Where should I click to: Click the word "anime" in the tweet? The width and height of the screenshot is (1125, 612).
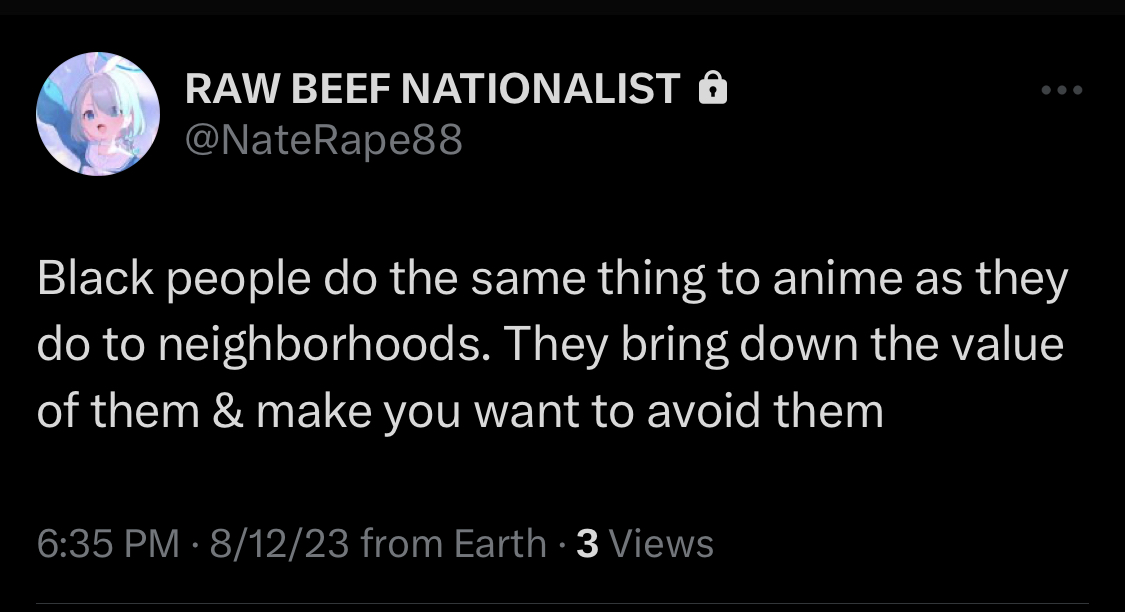point(823,281)
